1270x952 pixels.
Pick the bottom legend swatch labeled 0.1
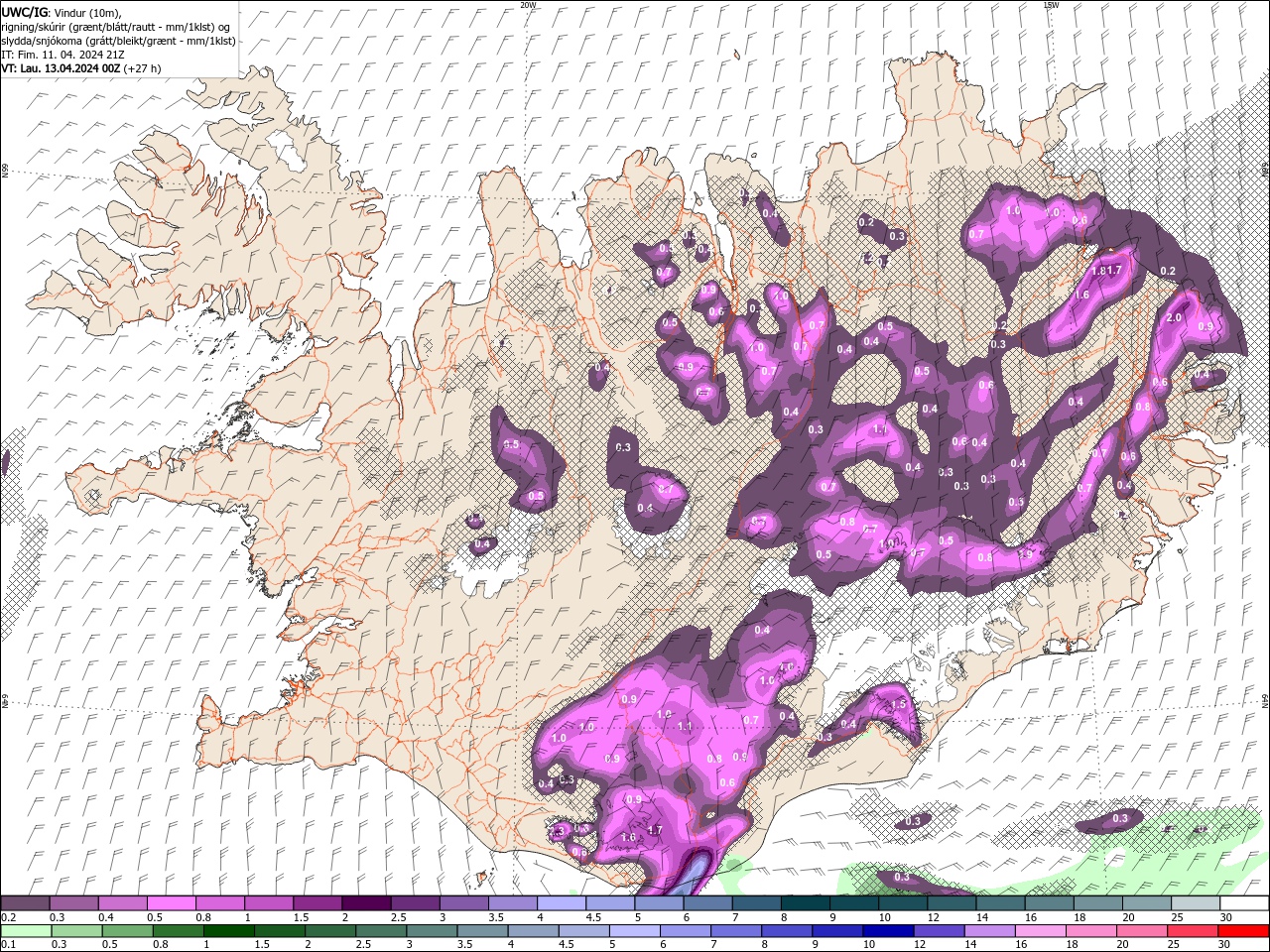(26, 930)
